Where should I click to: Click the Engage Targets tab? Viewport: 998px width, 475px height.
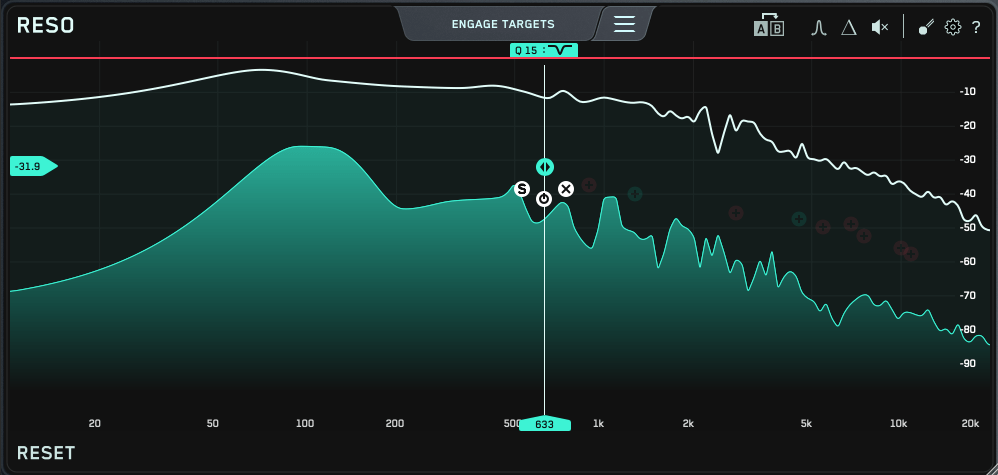point(502,24)
